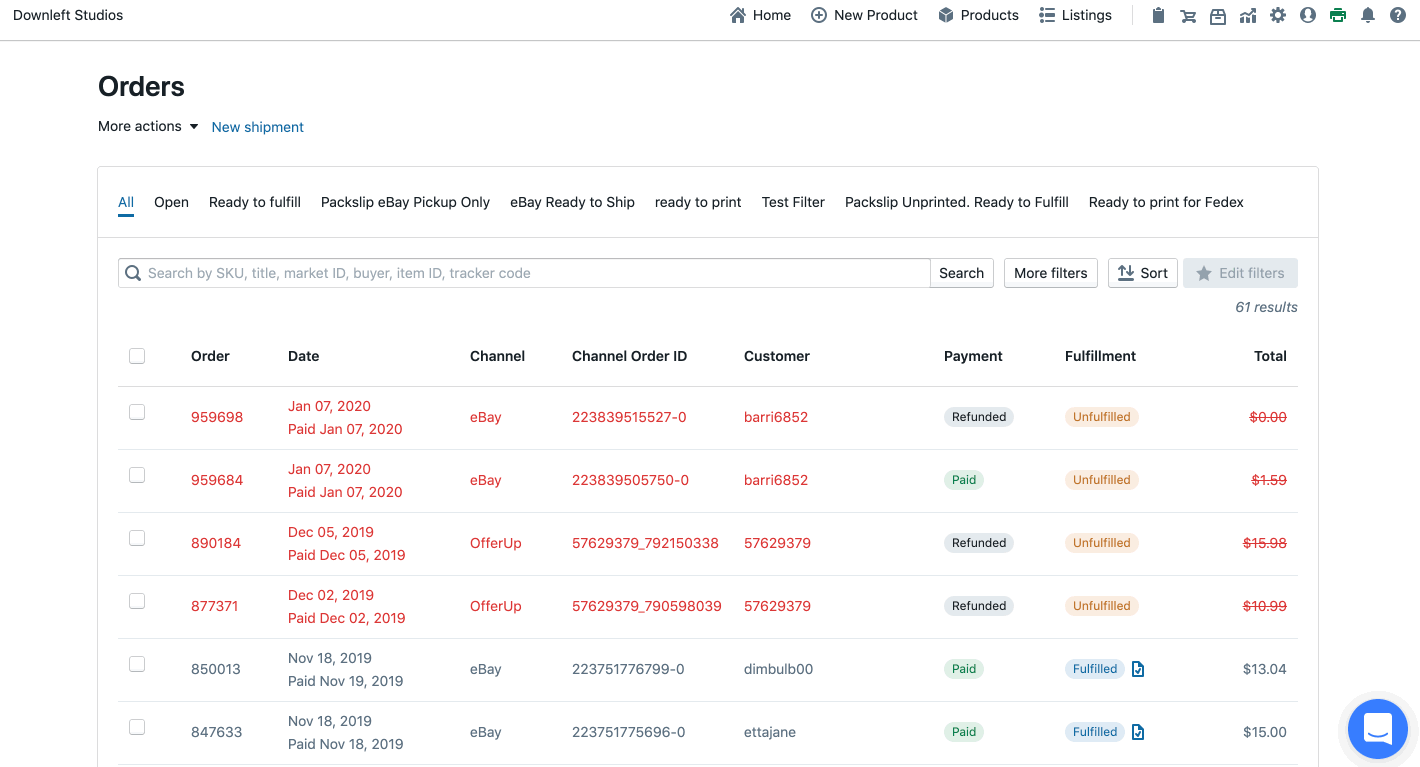Click document icon for order 850013

[1138, 669]
